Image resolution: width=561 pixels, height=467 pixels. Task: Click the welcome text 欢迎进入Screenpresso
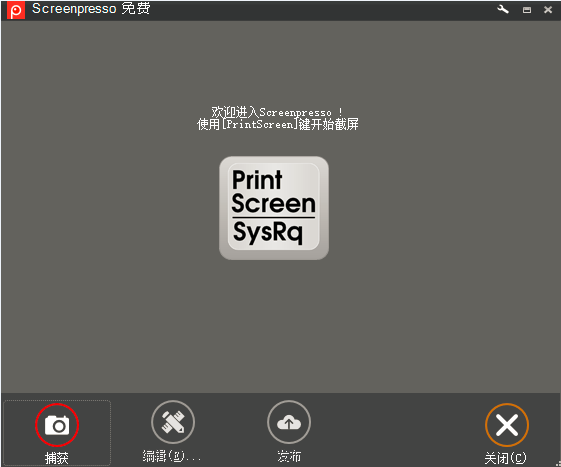(x=277, y=112)
